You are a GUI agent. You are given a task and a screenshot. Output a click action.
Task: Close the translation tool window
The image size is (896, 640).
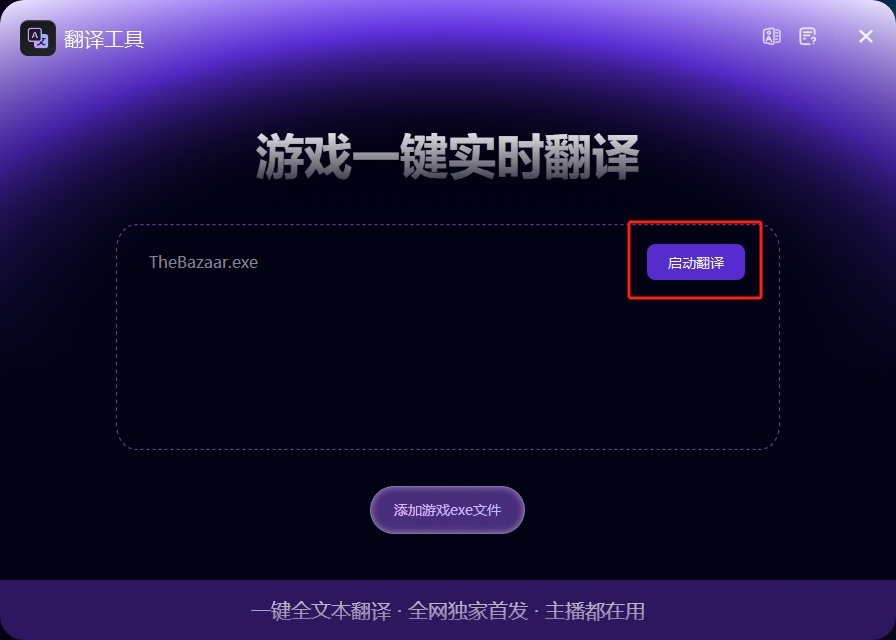(866, 37)
